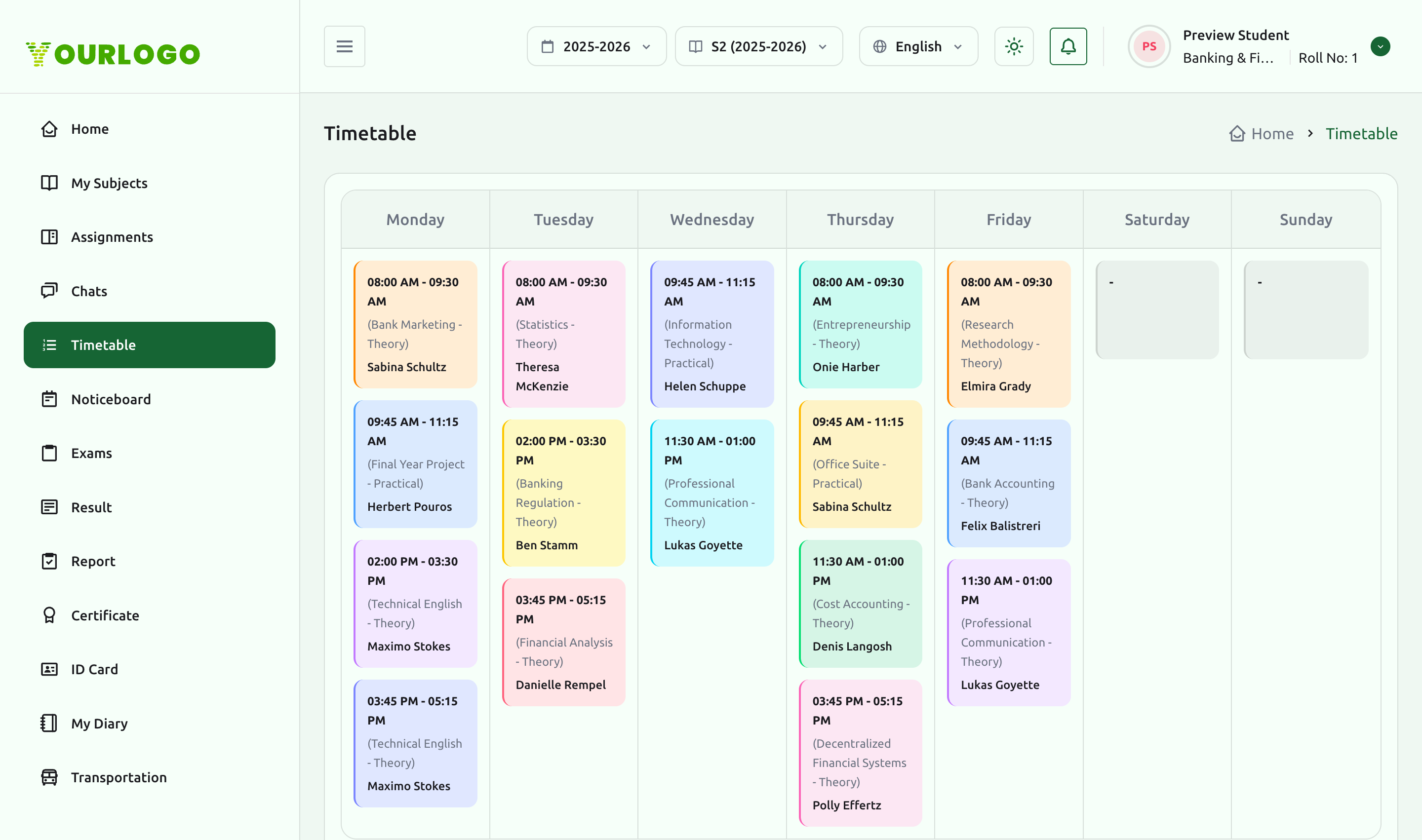The image size is (1422, 840).
Task: Open Assignments menu item
Action: (150, 237)
